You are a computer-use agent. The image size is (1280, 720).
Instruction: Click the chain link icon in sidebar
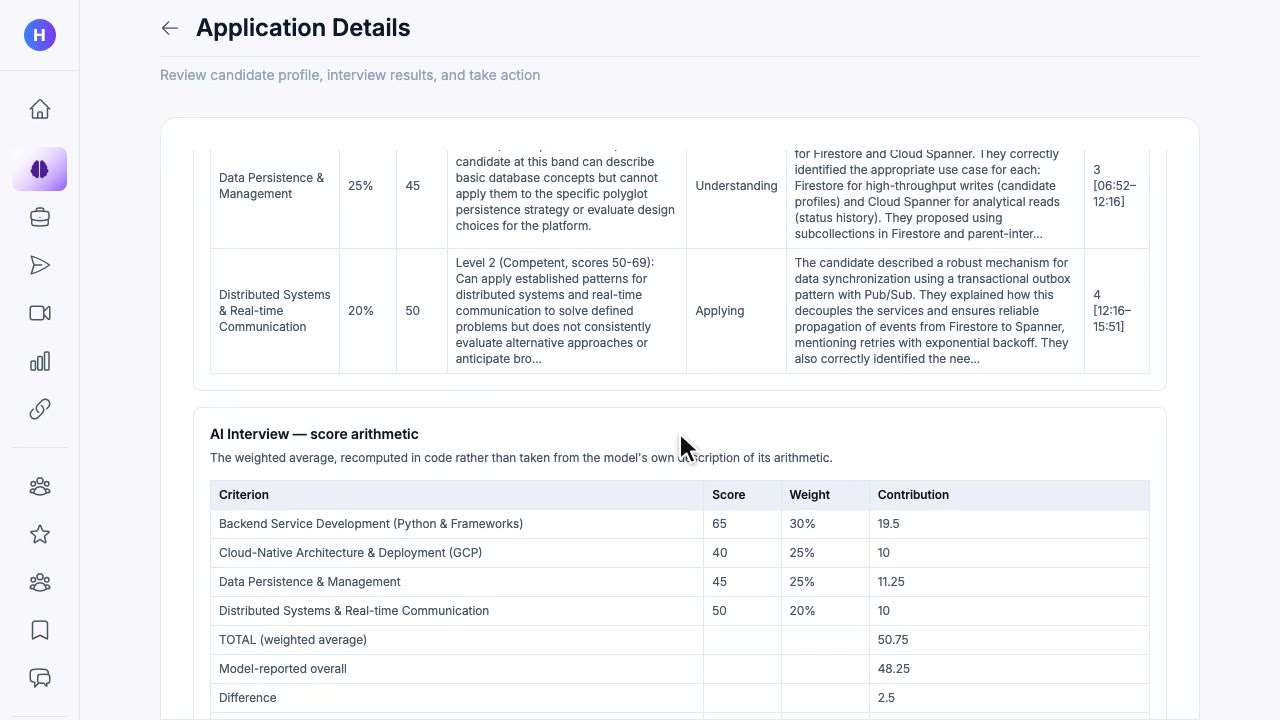pos(40,409)
